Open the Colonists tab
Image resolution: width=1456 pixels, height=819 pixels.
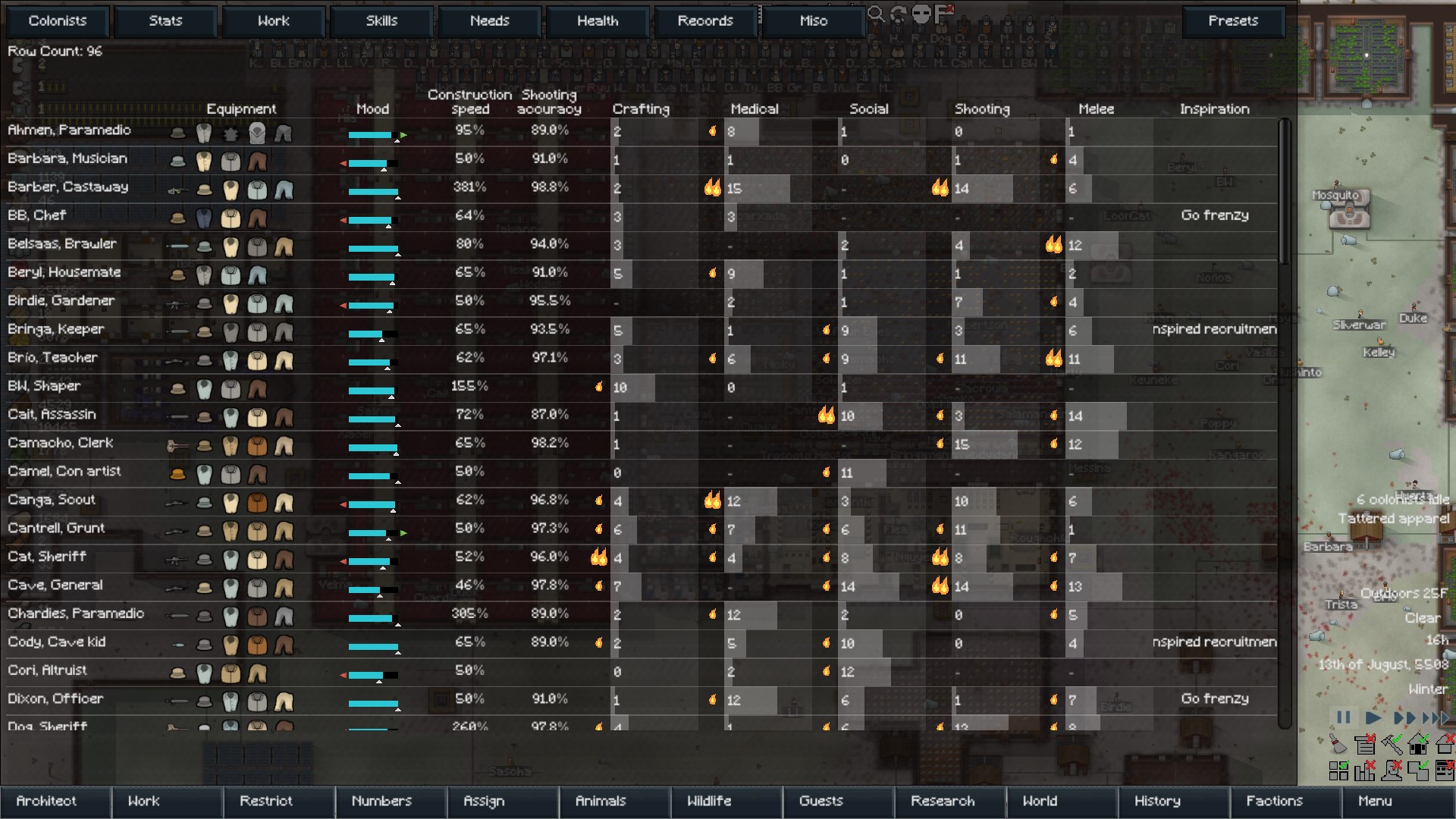coord(58,21)
